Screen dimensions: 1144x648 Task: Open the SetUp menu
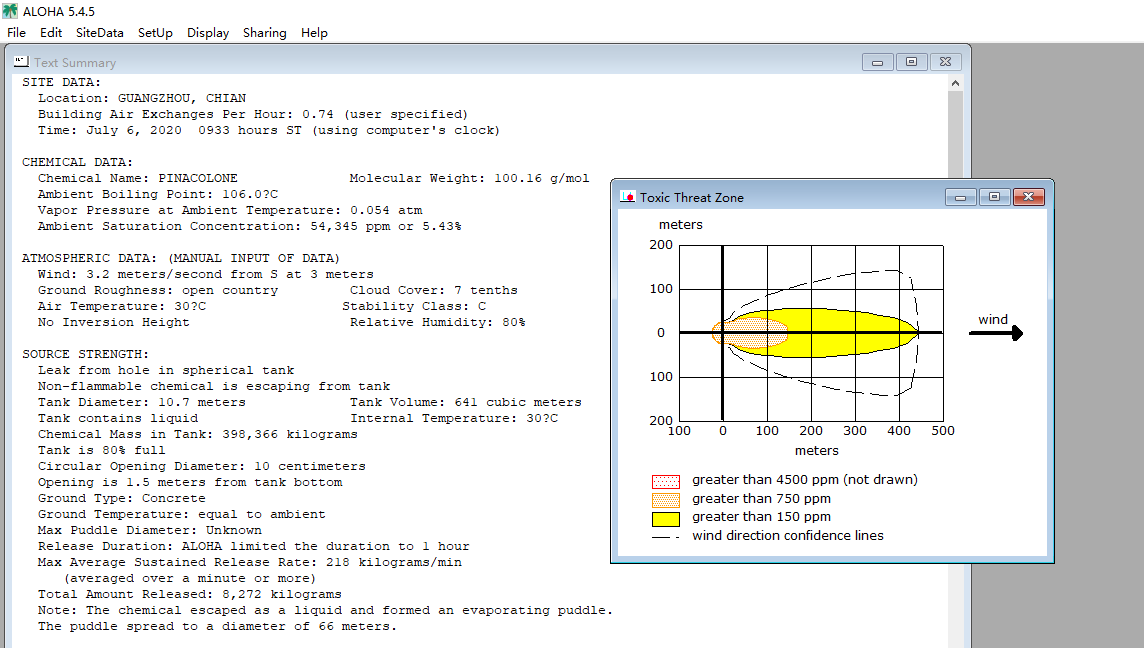pyautogui.click(x=155, y=33)
